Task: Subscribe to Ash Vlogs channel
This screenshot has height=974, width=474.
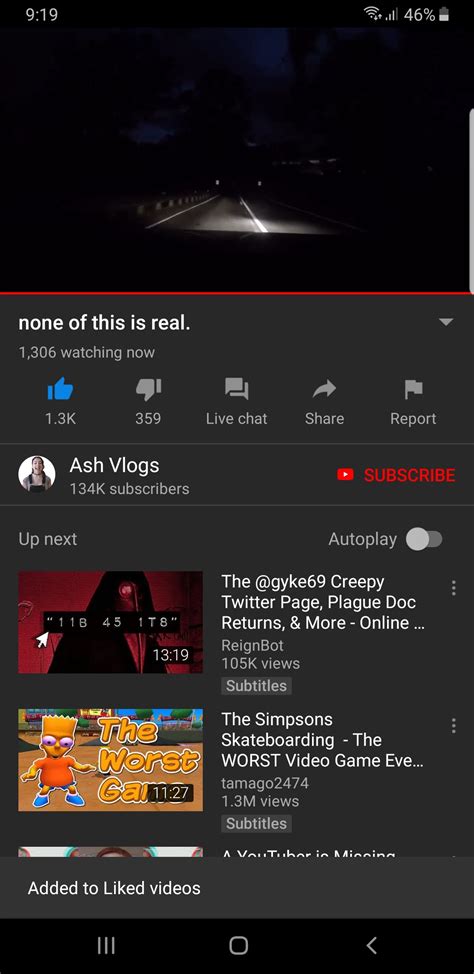Action: tap(396, 475)
